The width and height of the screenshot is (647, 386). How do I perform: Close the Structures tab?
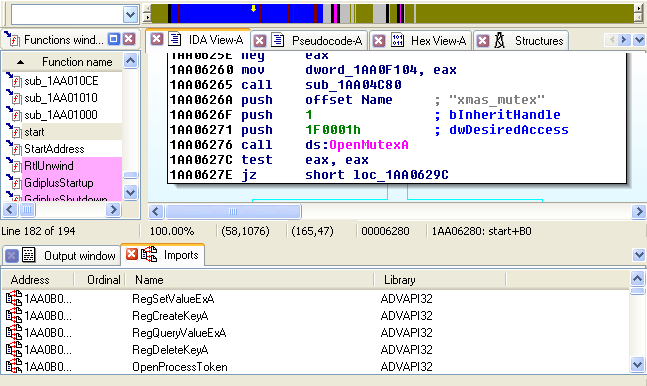coord(483,40)
